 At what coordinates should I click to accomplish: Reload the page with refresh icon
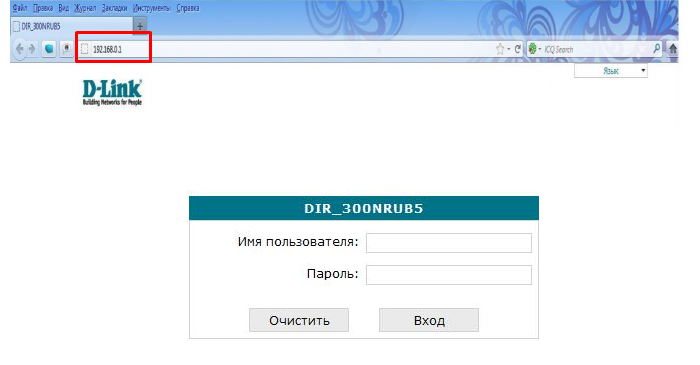[517, 49]
